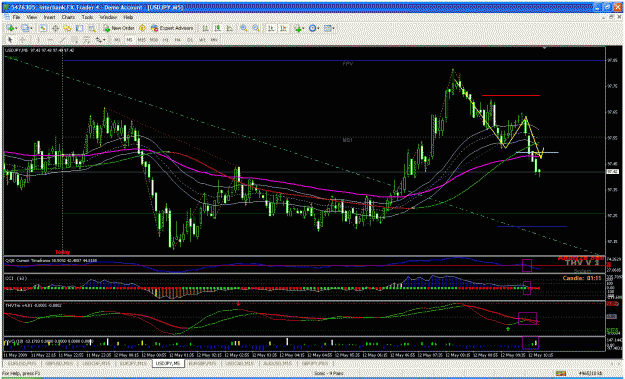Select the H4 timeframe
Screen dimensions: 625x379
(x=178, y=40)
